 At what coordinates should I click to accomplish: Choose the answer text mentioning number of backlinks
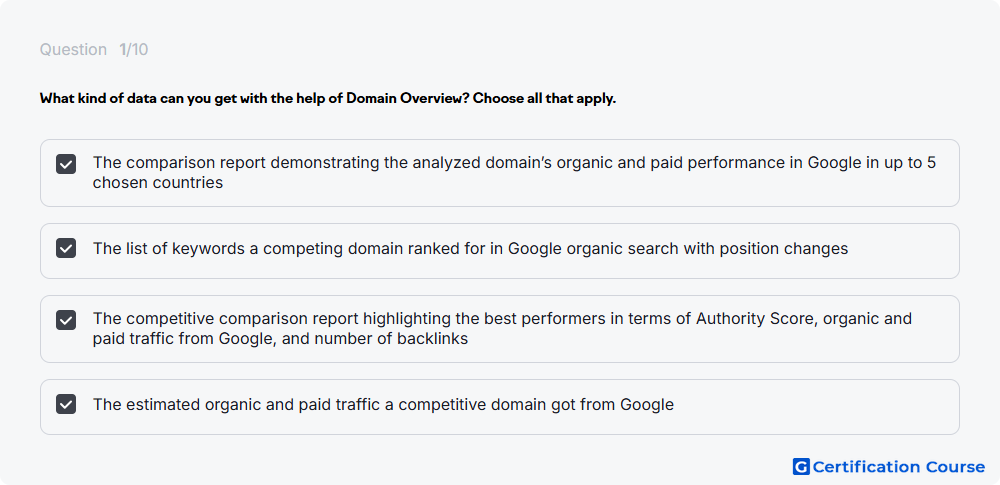(502, 328)
